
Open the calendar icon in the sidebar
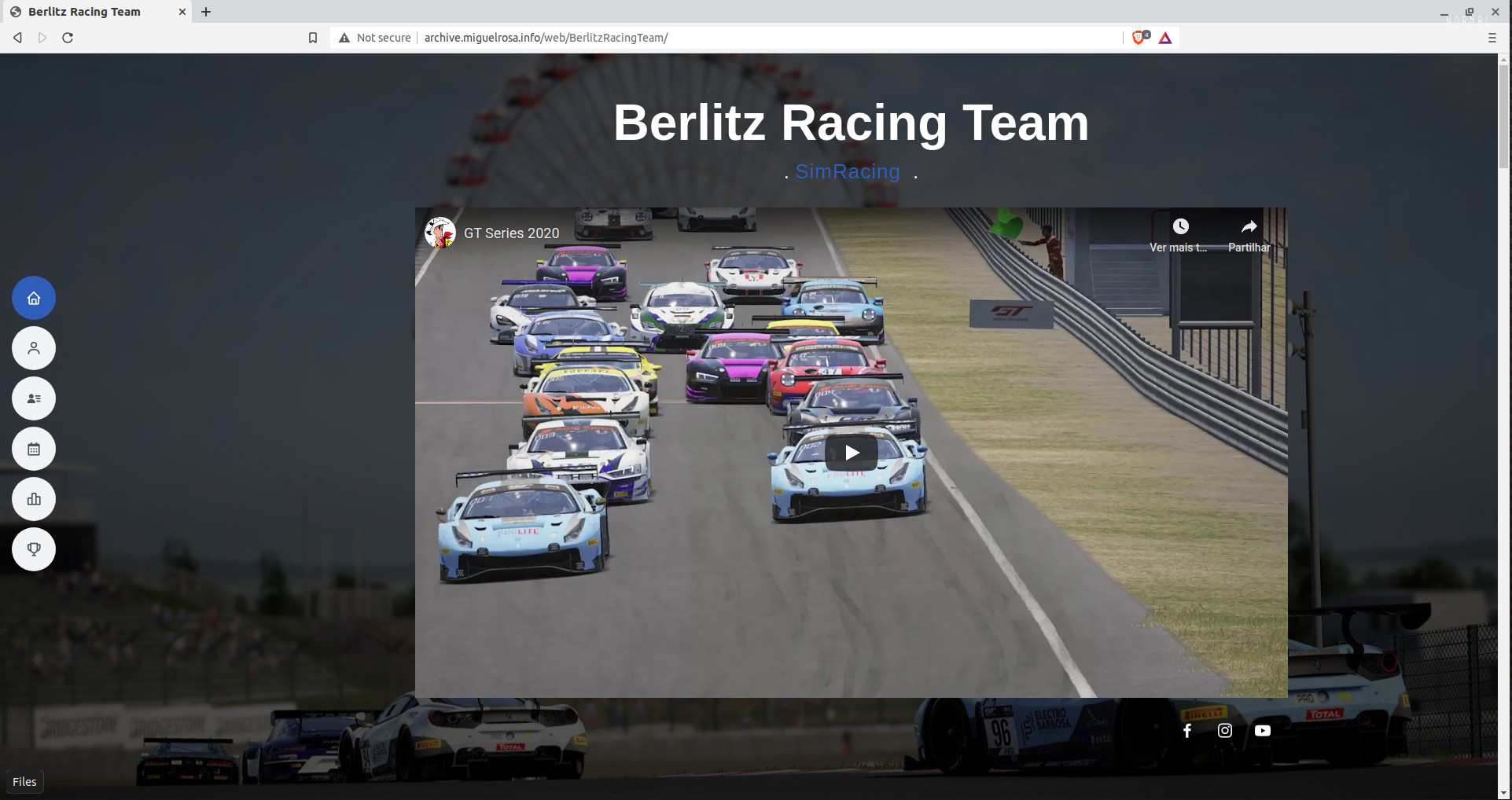pos(33,448)
